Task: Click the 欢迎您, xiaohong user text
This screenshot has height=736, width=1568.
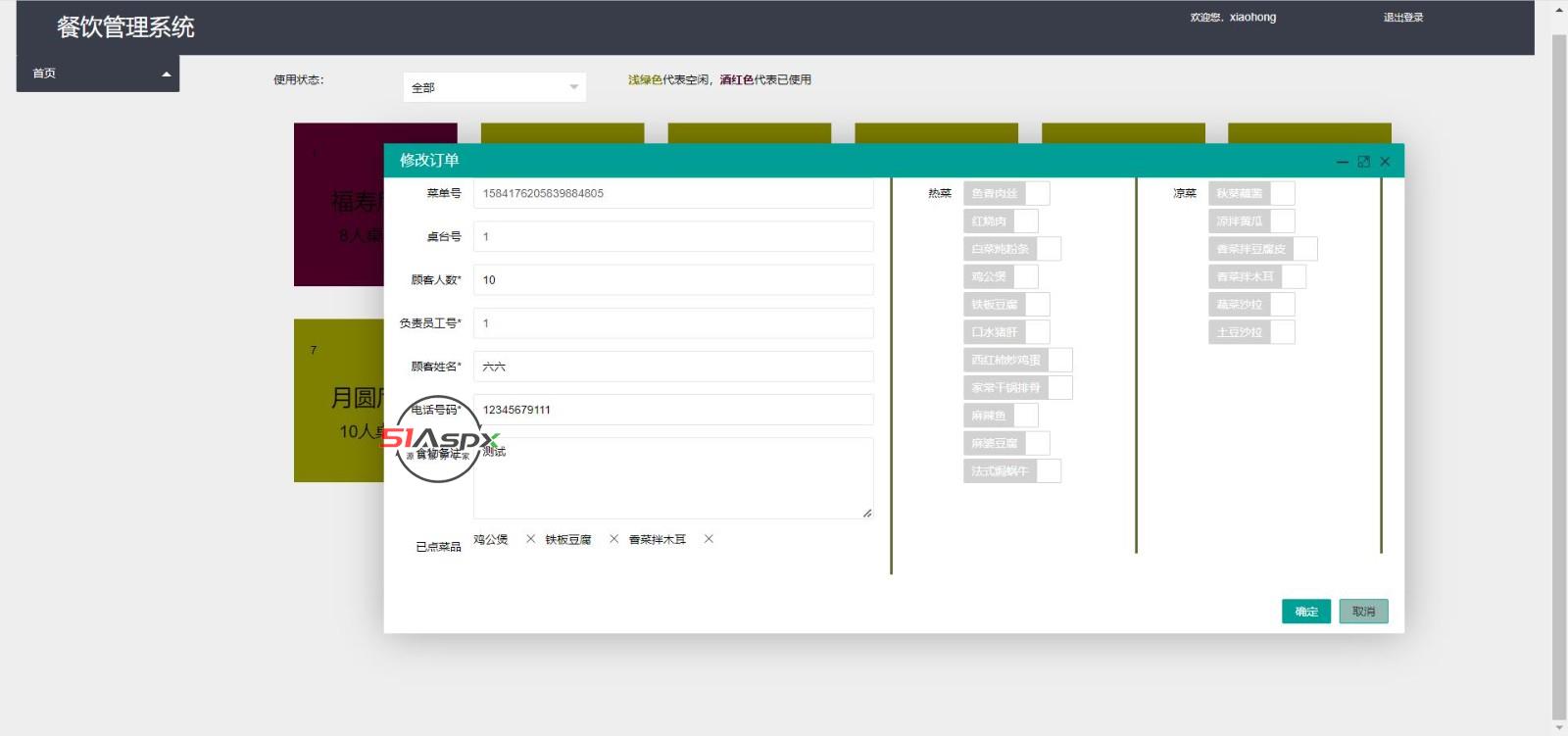Action: (1233, 18)
